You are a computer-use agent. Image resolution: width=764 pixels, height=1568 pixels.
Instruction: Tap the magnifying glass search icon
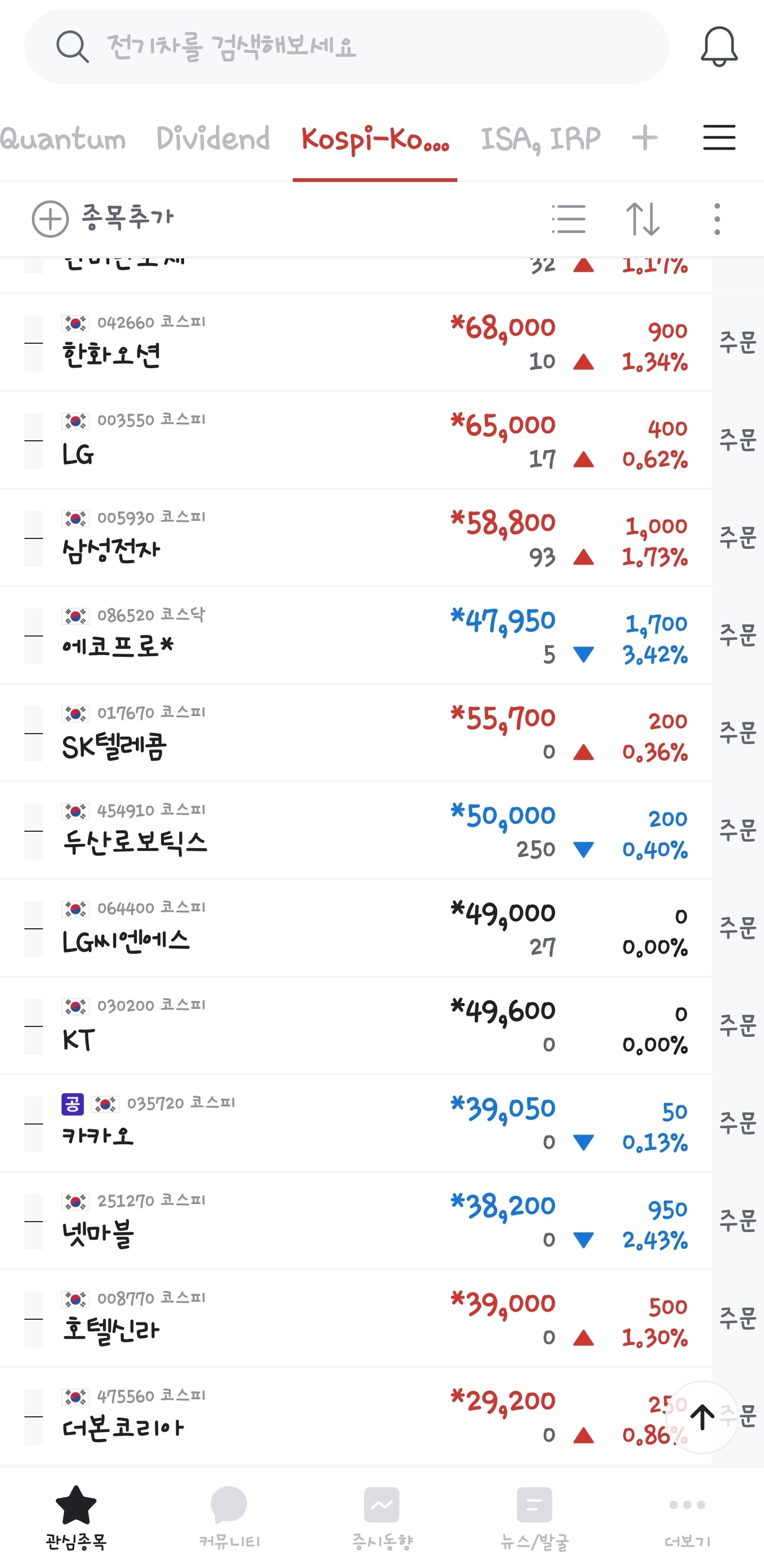(x=73, y=46)
